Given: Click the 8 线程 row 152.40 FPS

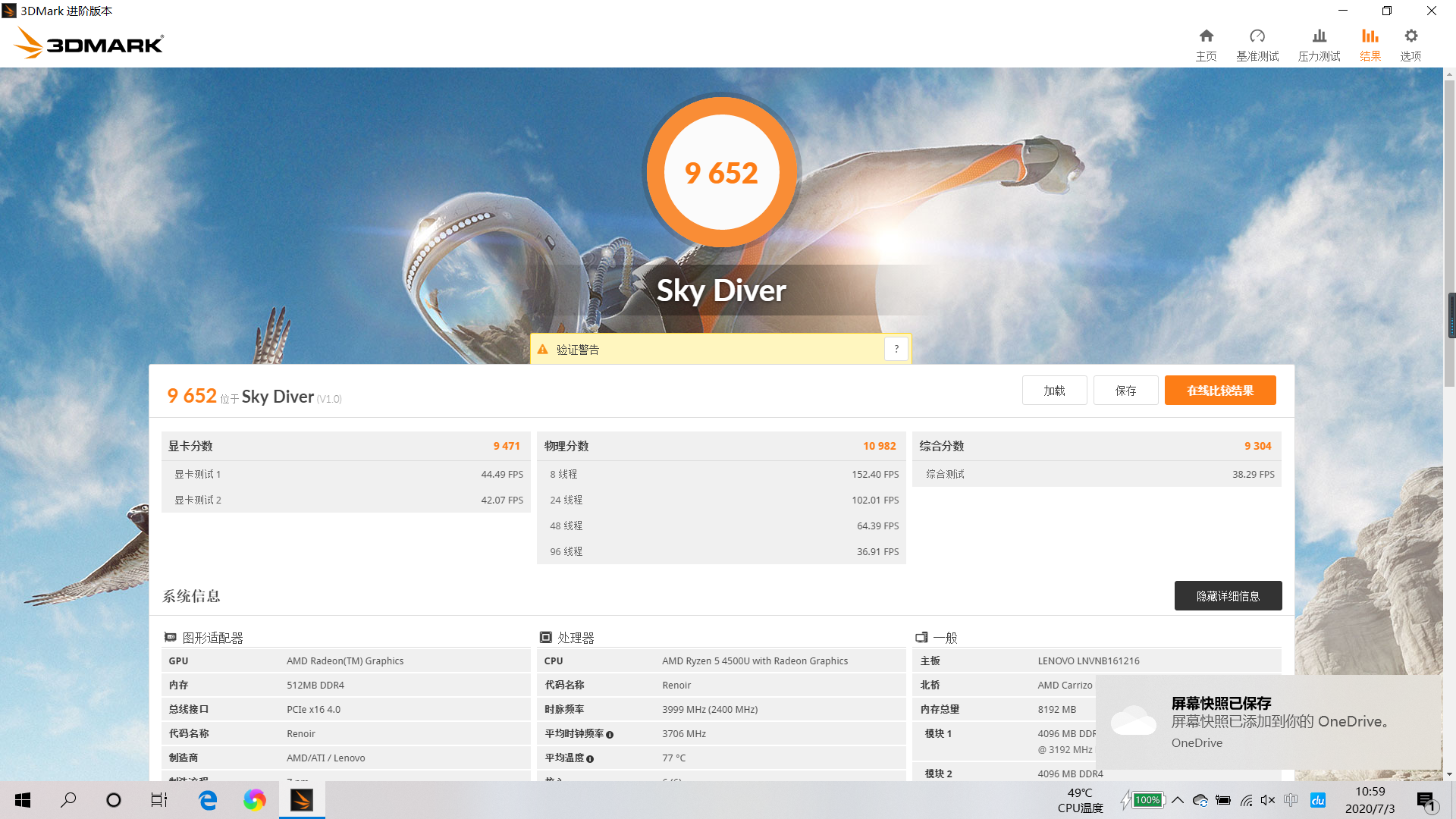Looking at the screenshot, I should 721,474.
